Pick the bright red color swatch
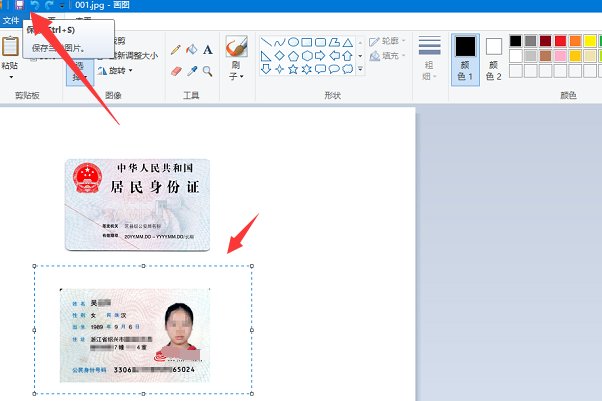This screenshot has height=401, width=602. 561,41
